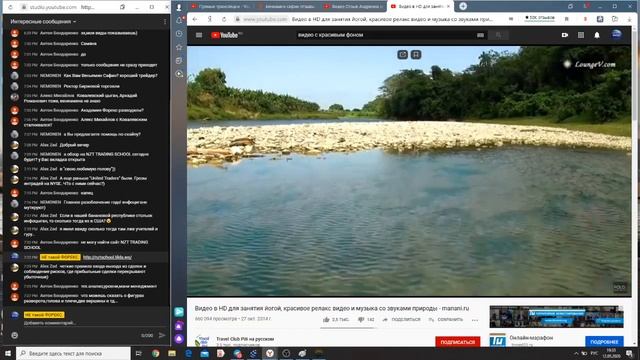640x360 pixels.
Task: Open the link in highlighted chat message
Action: pos(107,257)
